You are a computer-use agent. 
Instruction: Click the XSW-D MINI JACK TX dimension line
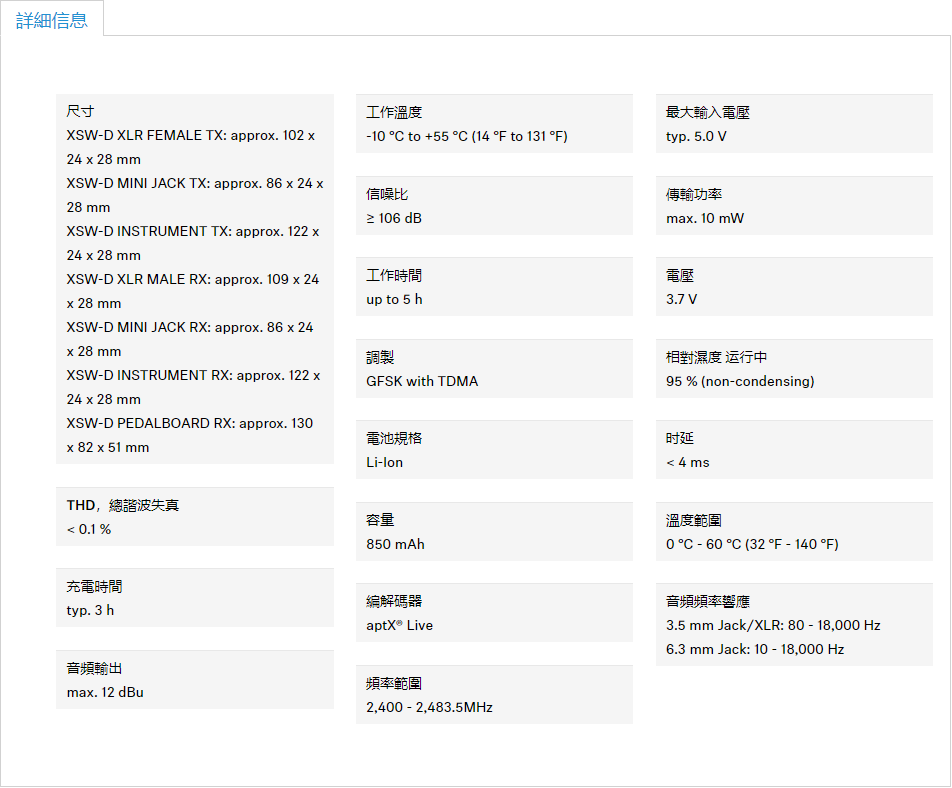coord(195,195)
